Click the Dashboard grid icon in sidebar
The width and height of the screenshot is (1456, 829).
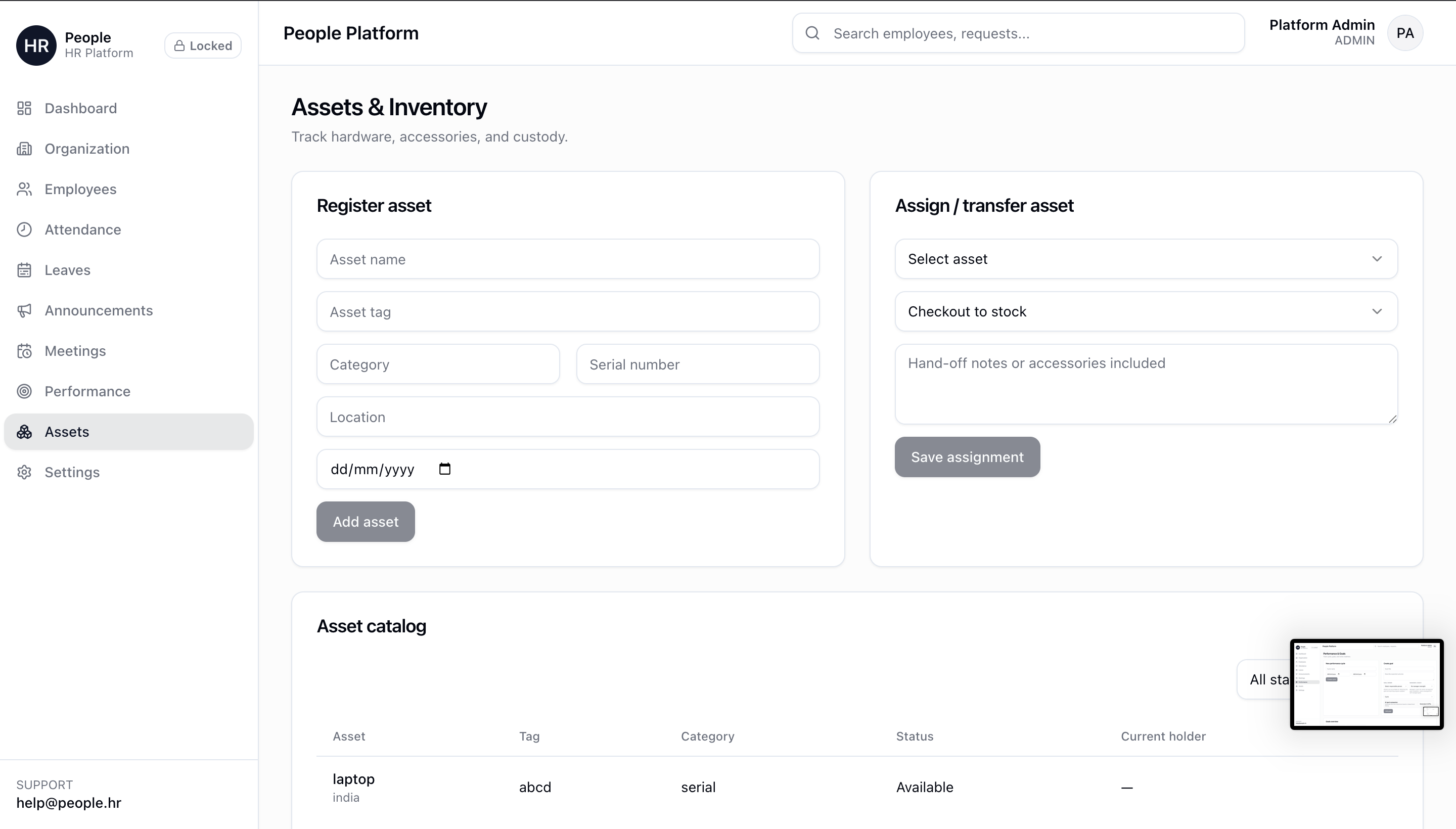pos(24,108)
